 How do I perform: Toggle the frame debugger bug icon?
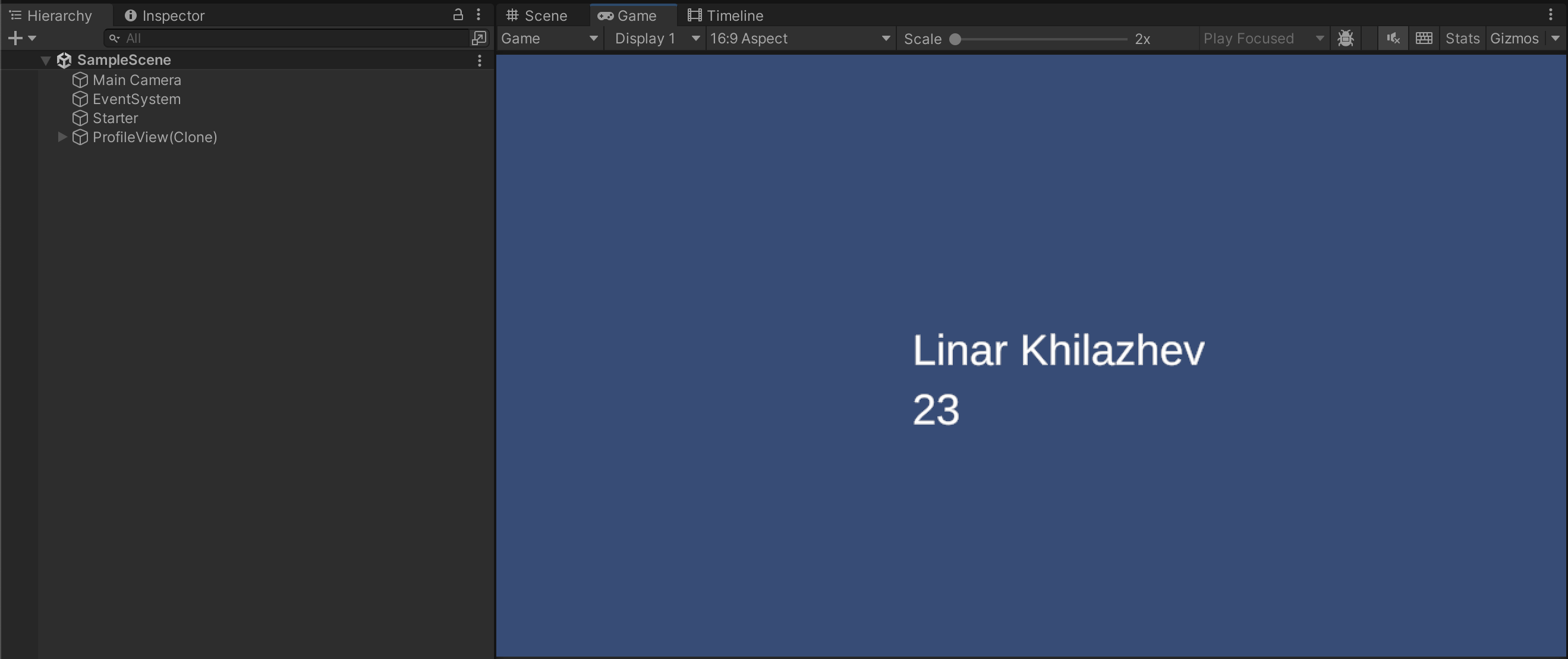tap(1345, 39)
